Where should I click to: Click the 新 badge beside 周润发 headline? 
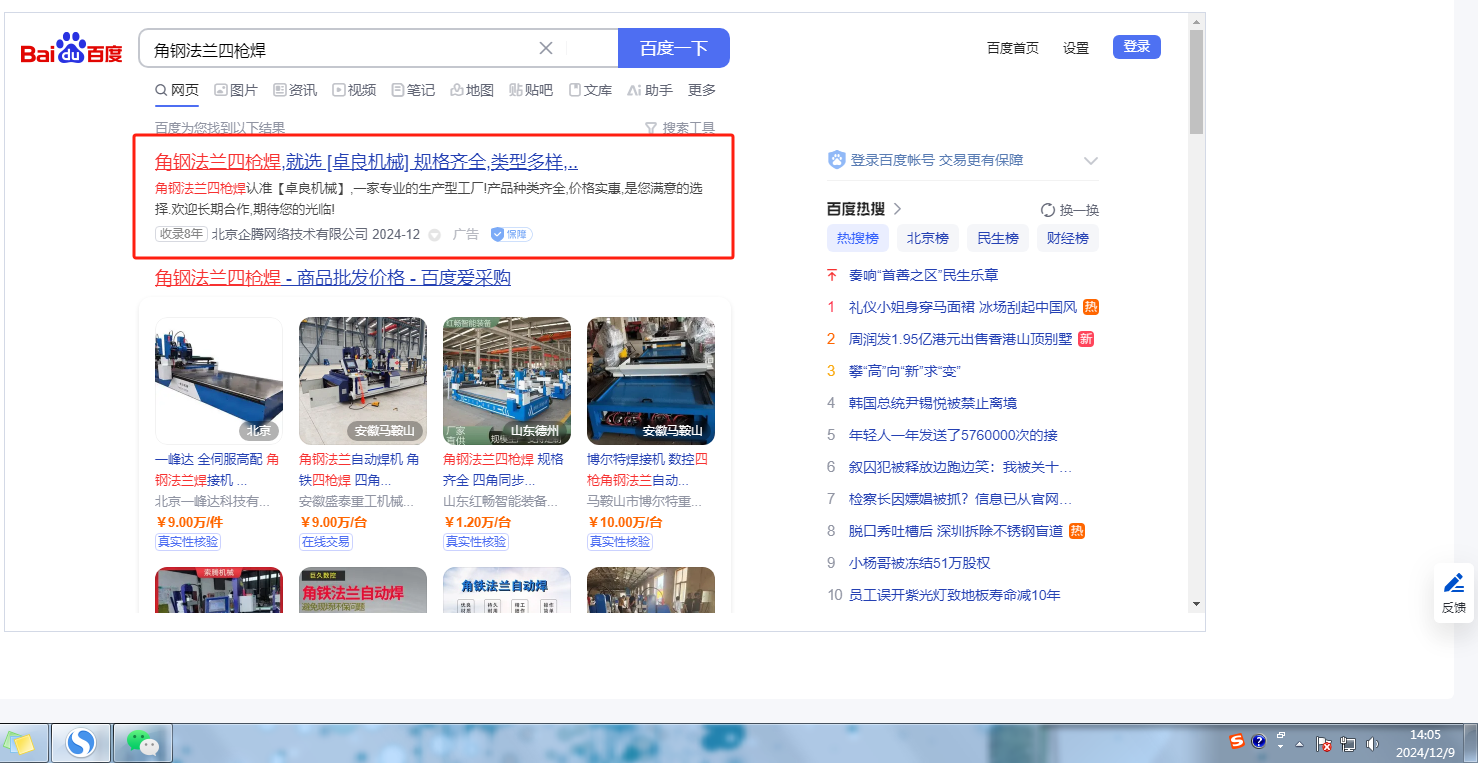point(1086,339)
